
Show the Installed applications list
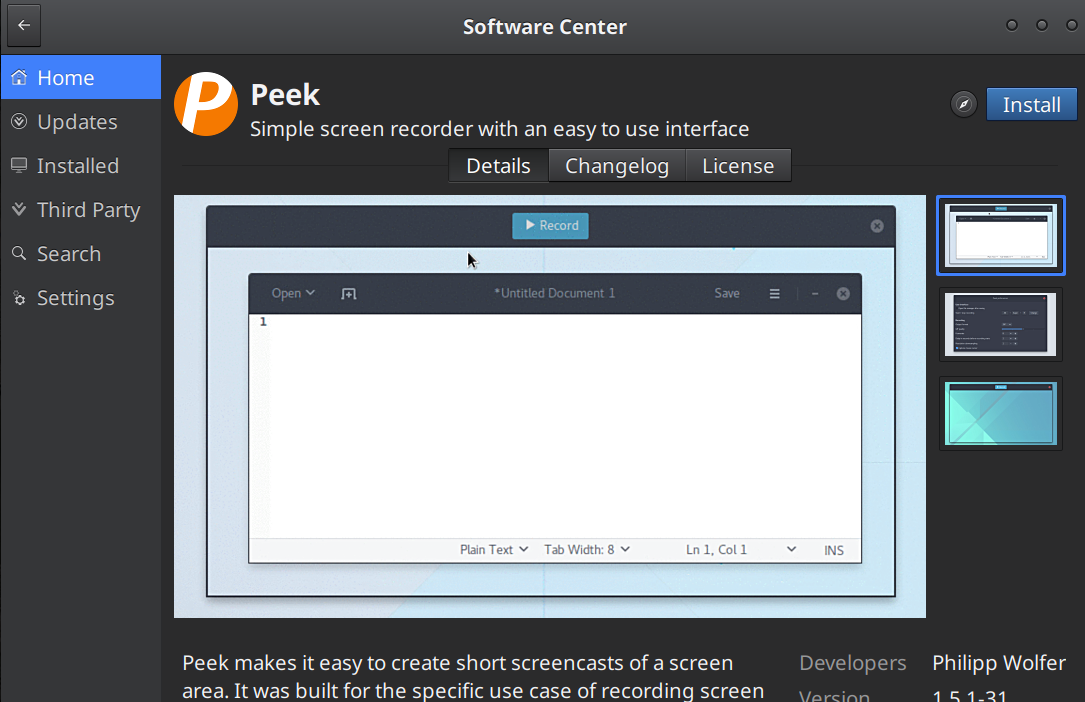(x=81, y=166)
